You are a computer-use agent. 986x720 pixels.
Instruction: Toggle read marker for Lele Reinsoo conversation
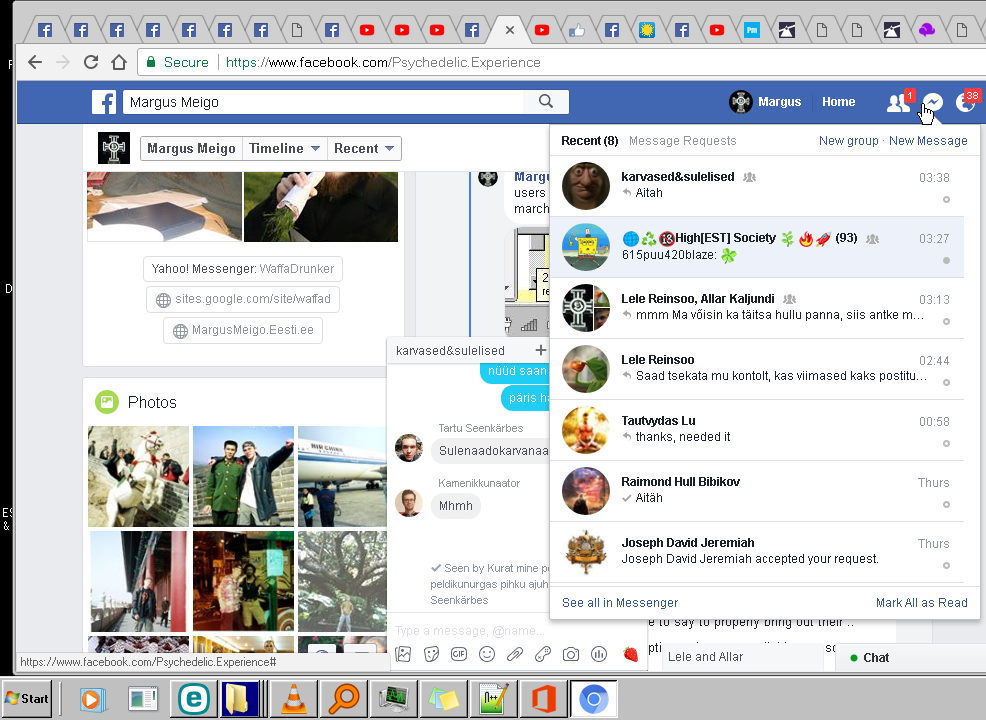[x=946, y=382]
